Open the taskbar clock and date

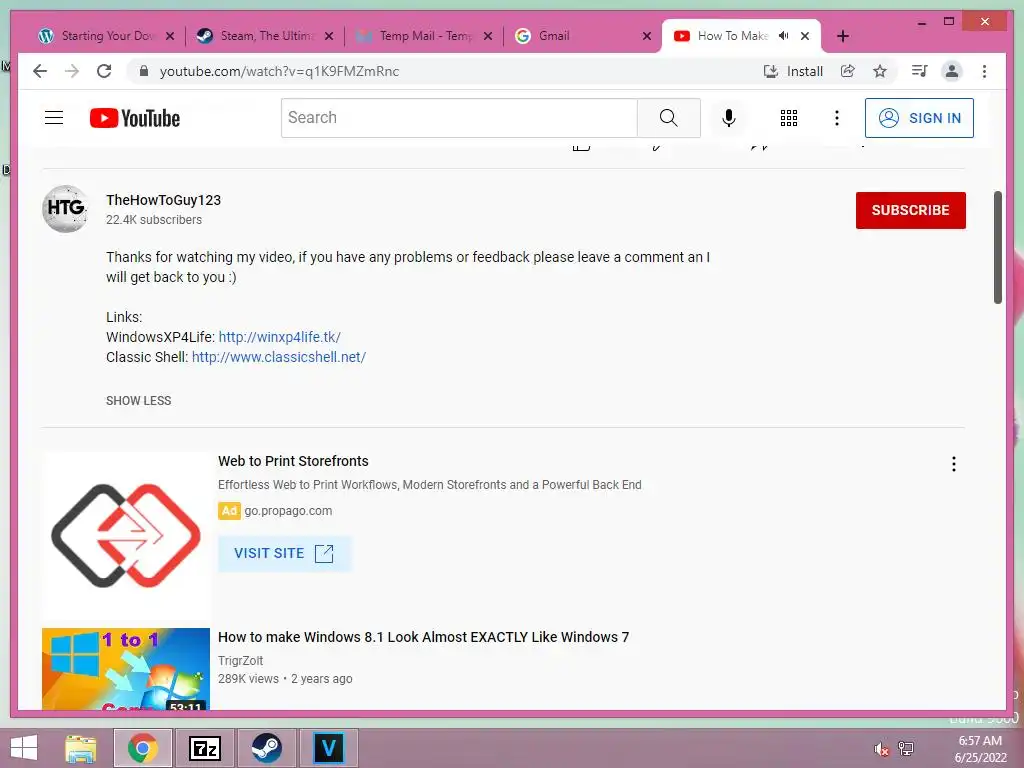point(980,749)
